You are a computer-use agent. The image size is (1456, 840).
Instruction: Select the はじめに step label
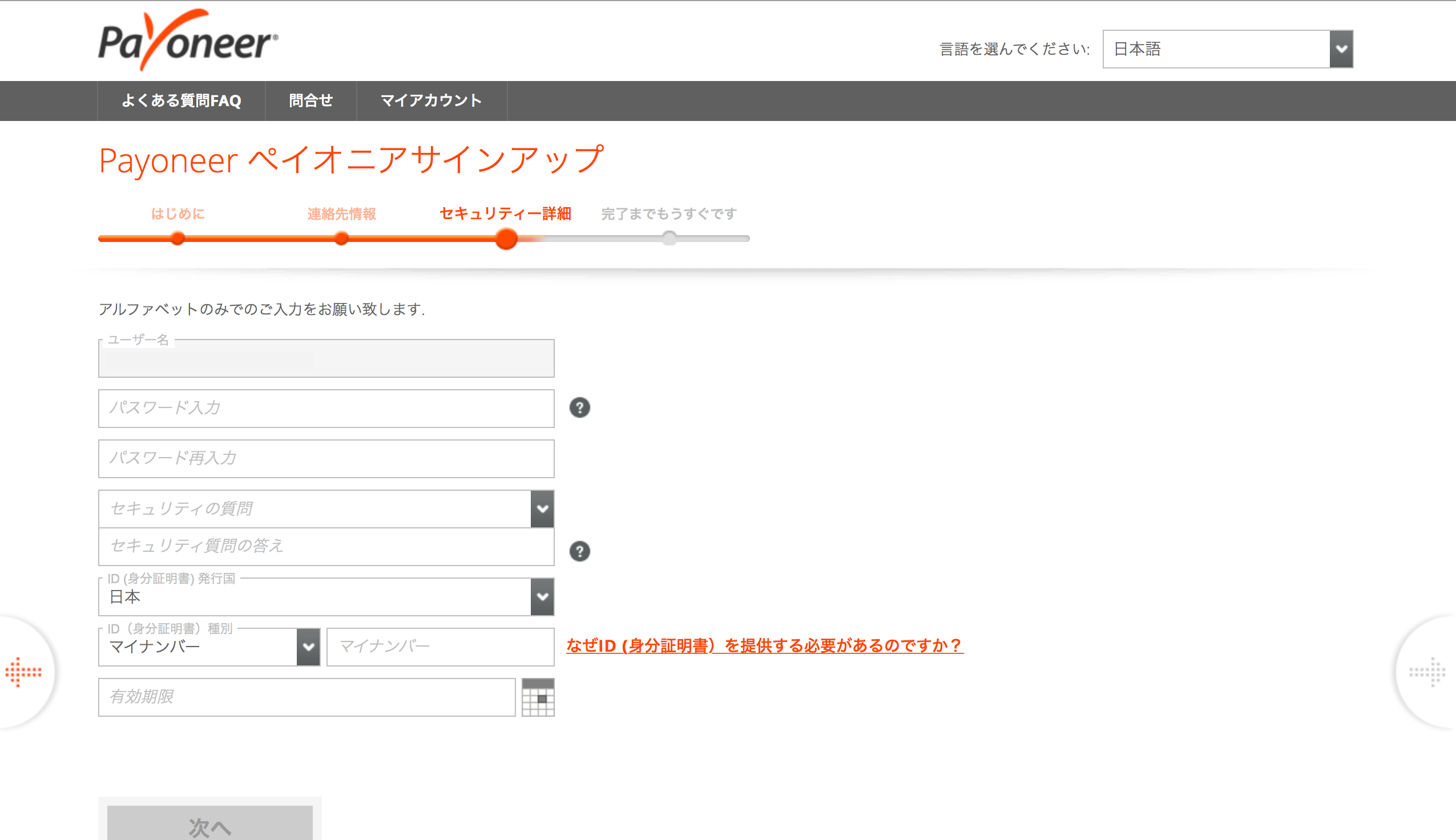[178, 214]
